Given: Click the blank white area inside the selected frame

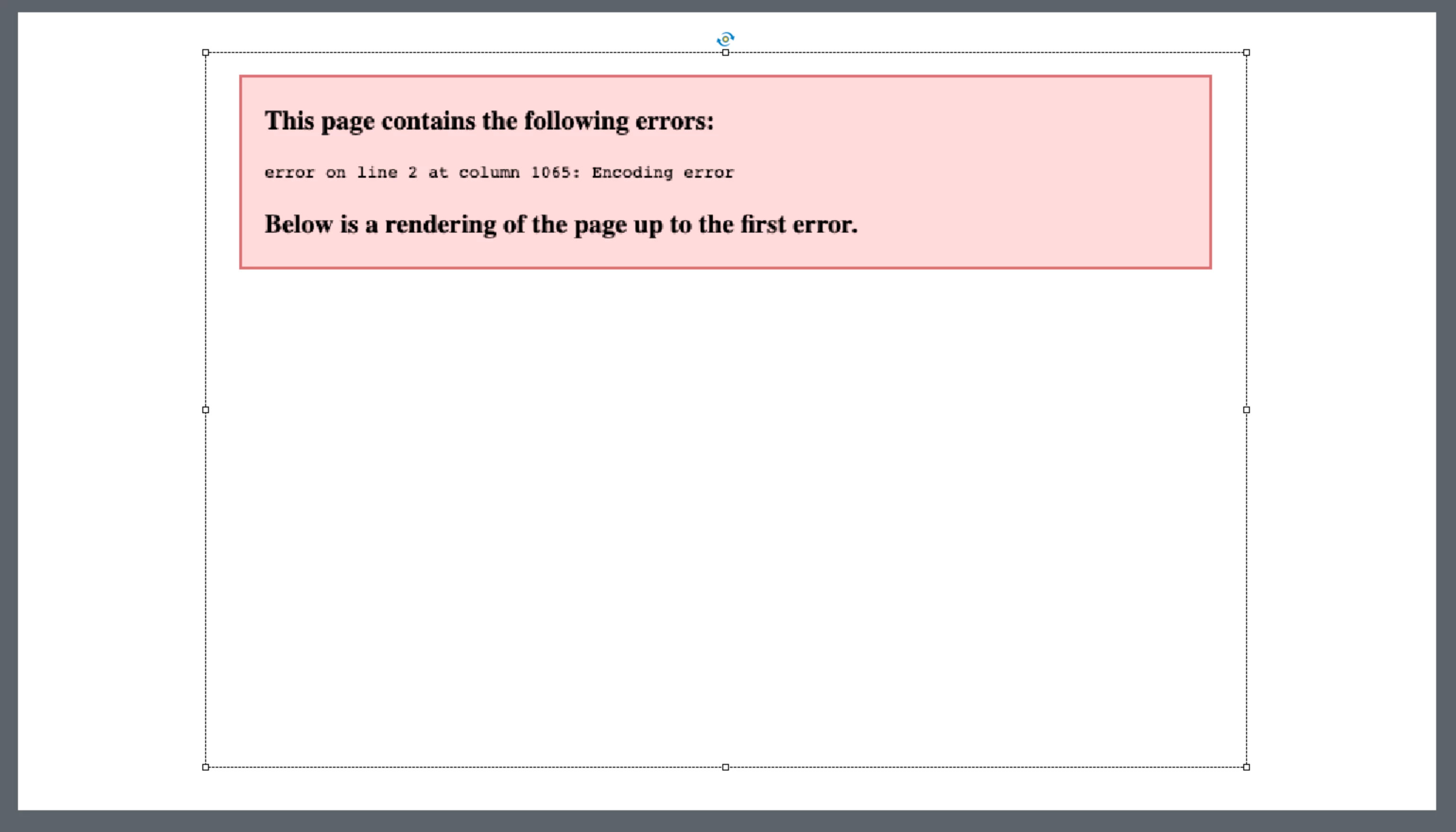Looking at the screenshot, I should 725,514.
